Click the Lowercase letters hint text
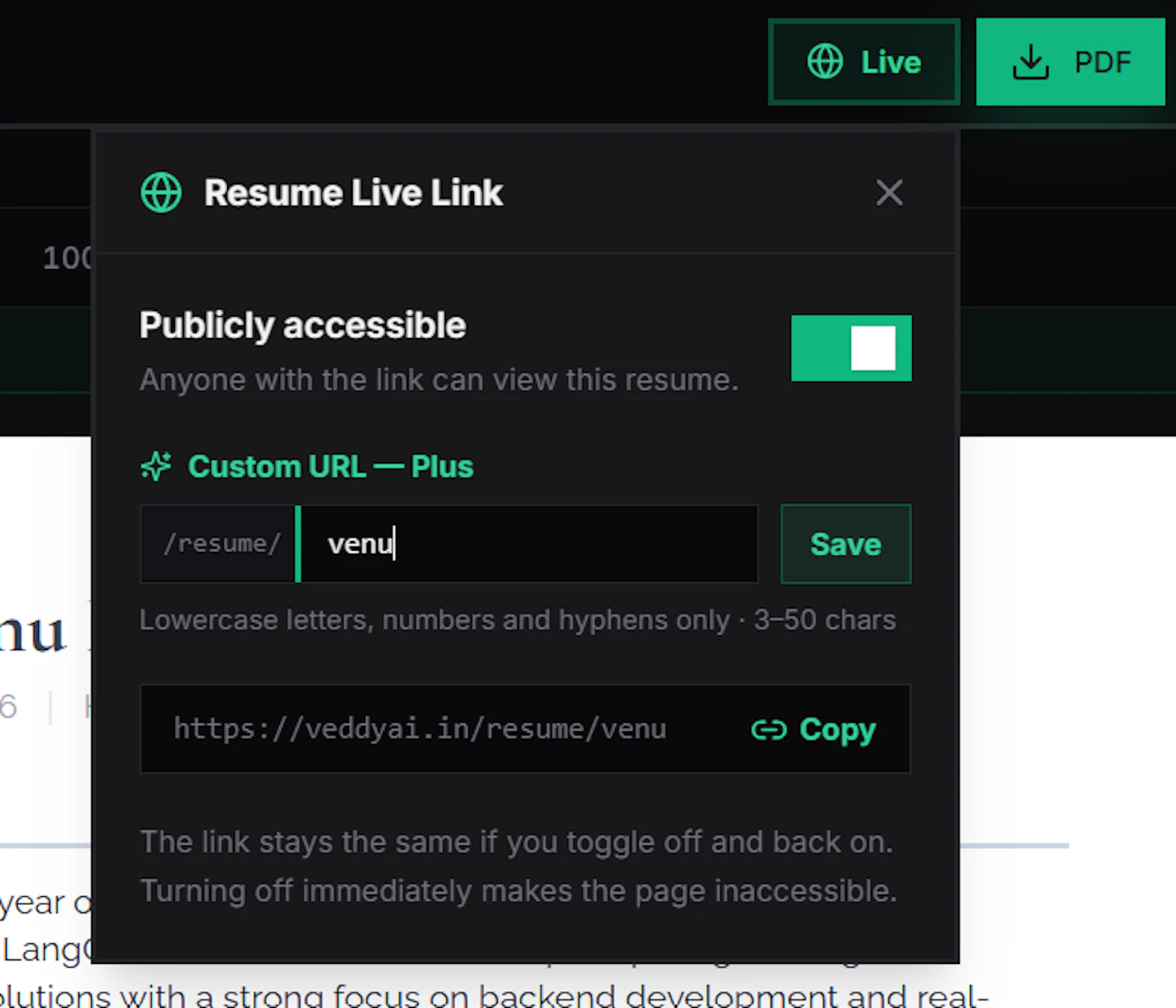This screenshot has width=1176, height=1008. (518, 620)
